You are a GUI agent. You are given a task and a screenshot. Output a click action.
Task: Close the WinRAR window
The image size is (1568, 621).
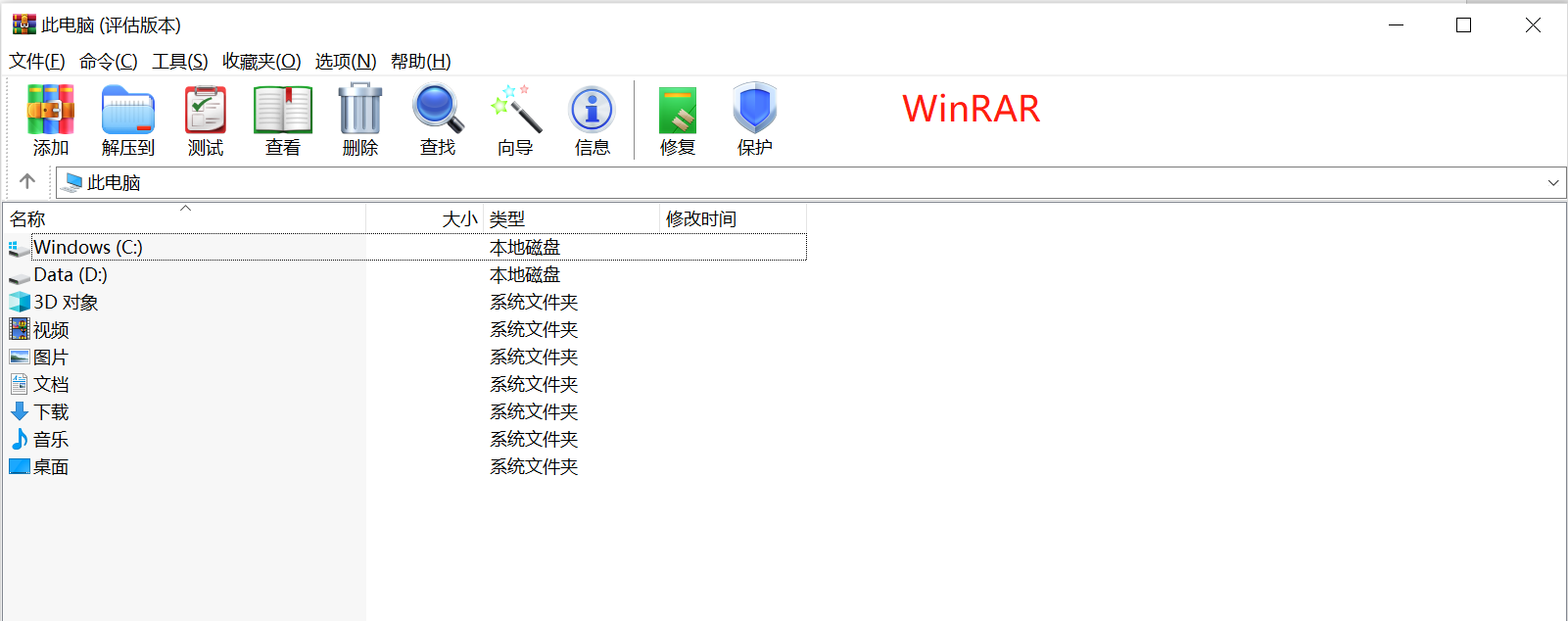(1533, 24)
